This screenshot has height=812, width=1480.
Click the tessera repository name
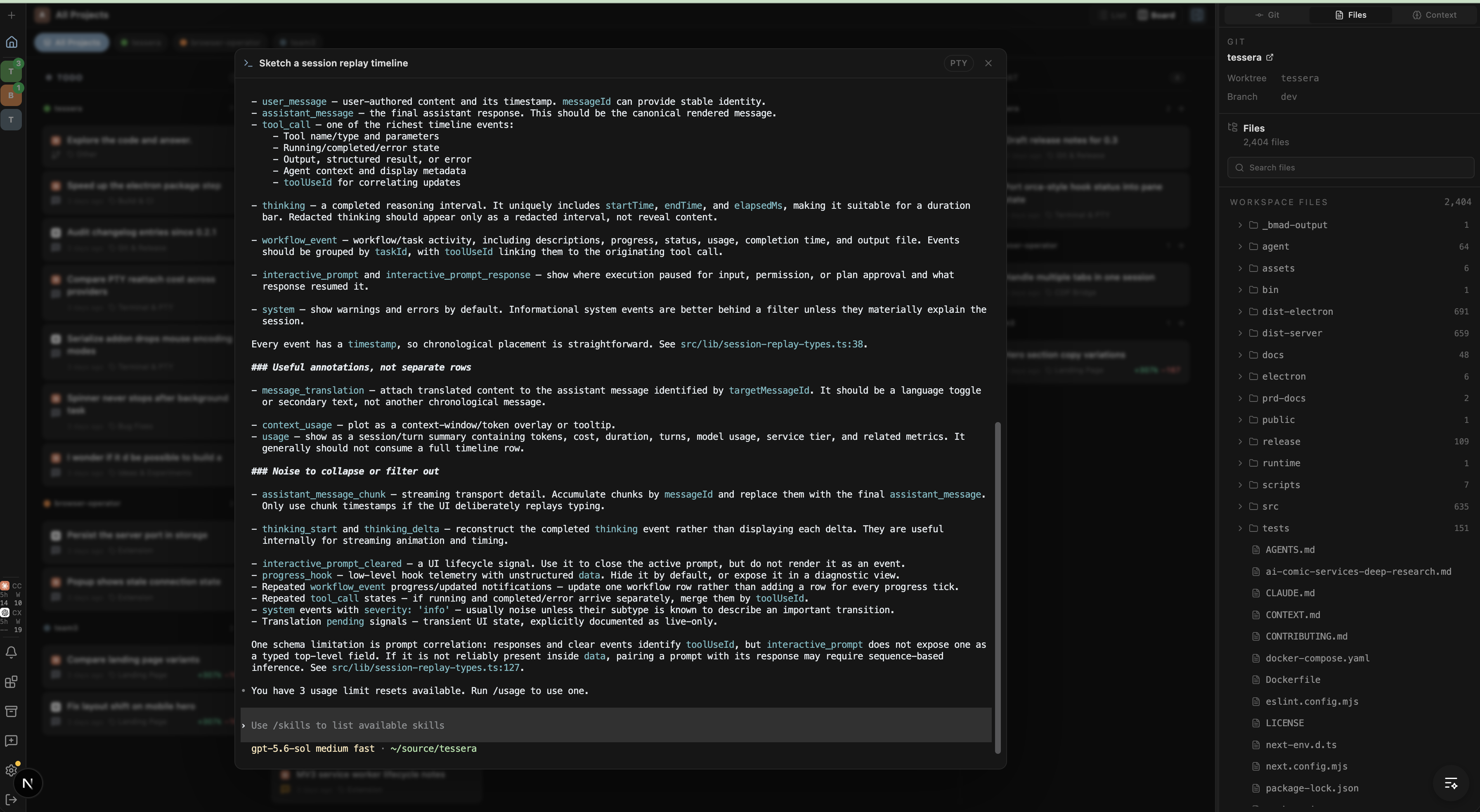tap(1244, 57)
